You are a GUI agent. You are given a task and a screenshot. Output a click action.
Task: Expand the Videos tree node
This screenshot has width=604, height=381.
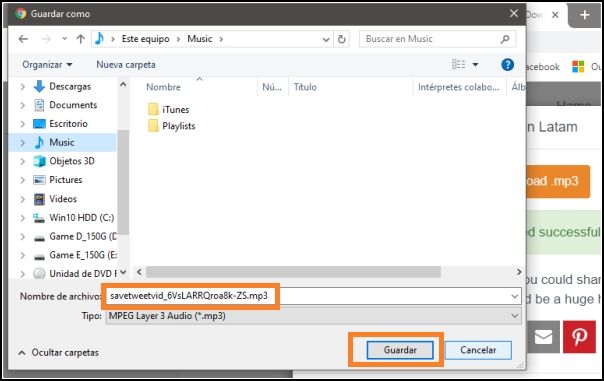pyautogui.click(x=22, y=199)
